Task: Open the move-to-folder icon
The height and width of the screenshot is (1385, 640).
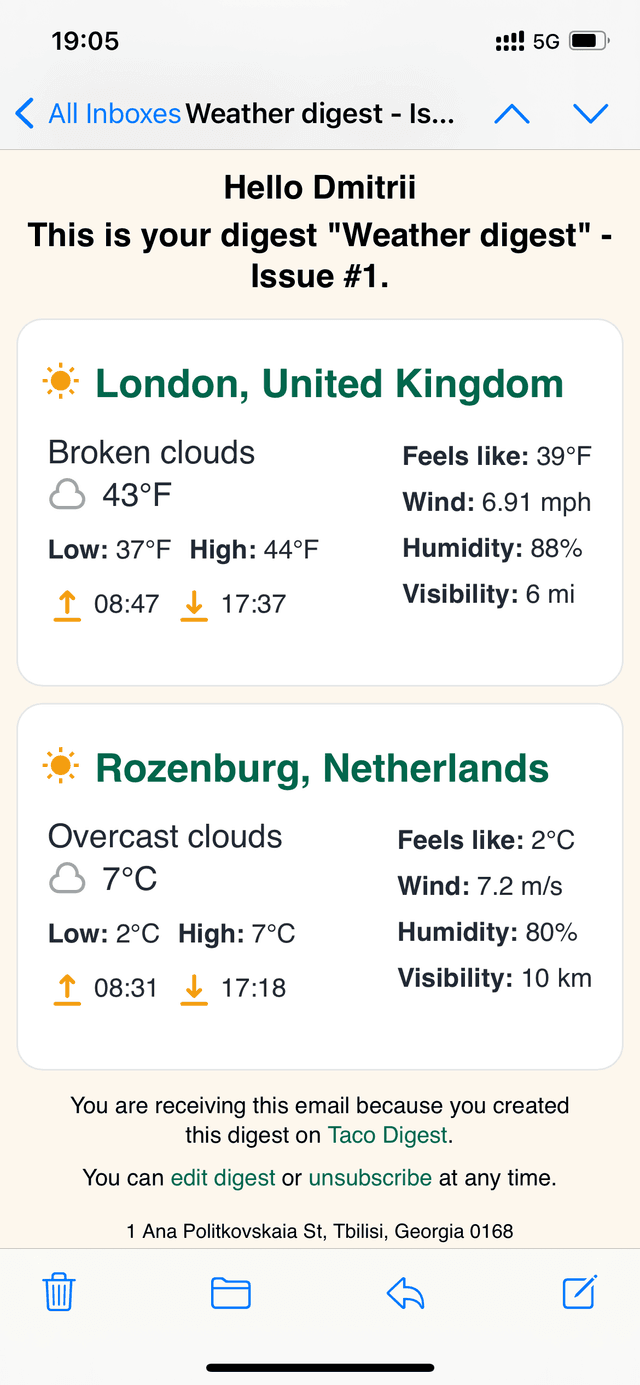Action: [x=231, y=1293]
